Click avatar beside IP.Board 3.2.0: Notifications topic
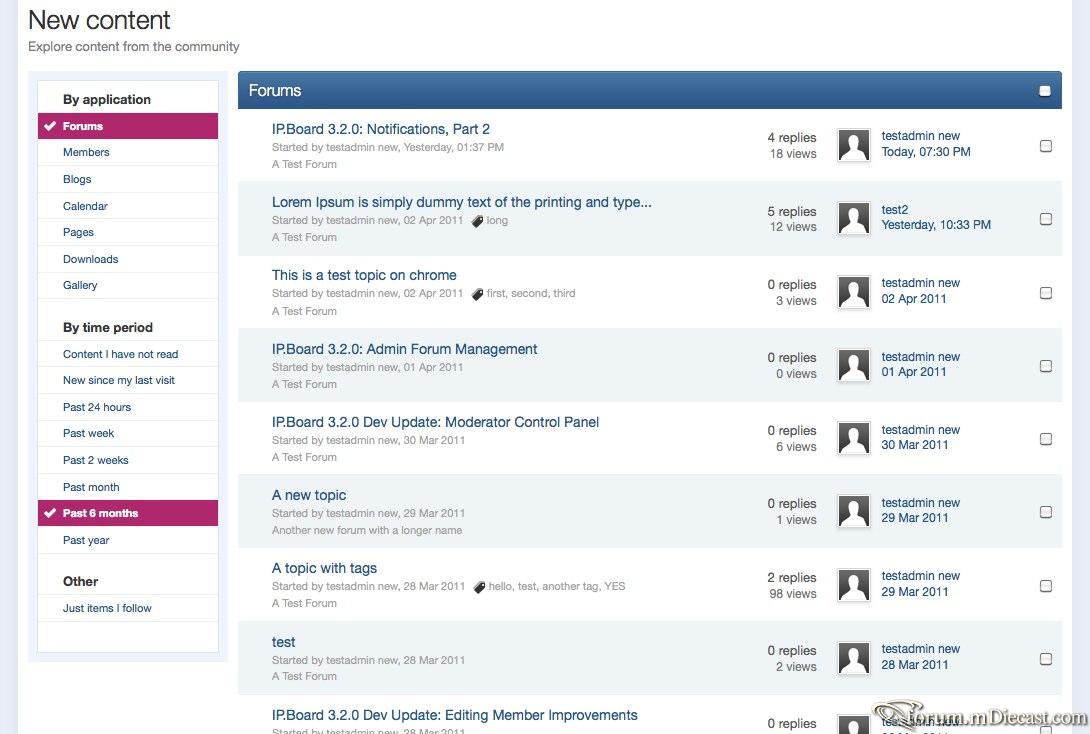 (x=854, y=145)
